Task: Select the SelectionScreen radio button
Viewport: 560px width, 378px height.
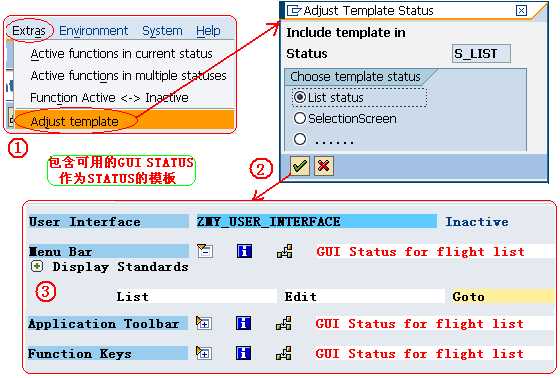Action: pos(299,118)
